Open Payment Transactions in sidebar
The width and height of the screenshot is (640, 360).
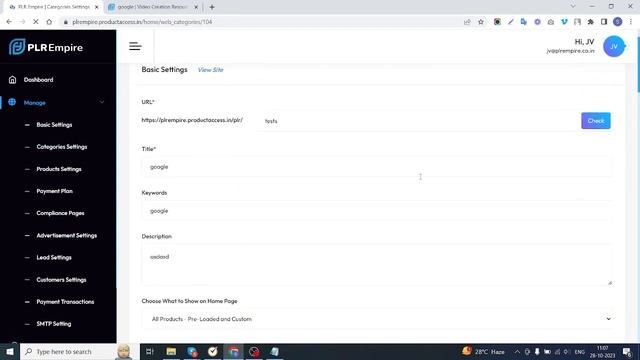[65, 302]
